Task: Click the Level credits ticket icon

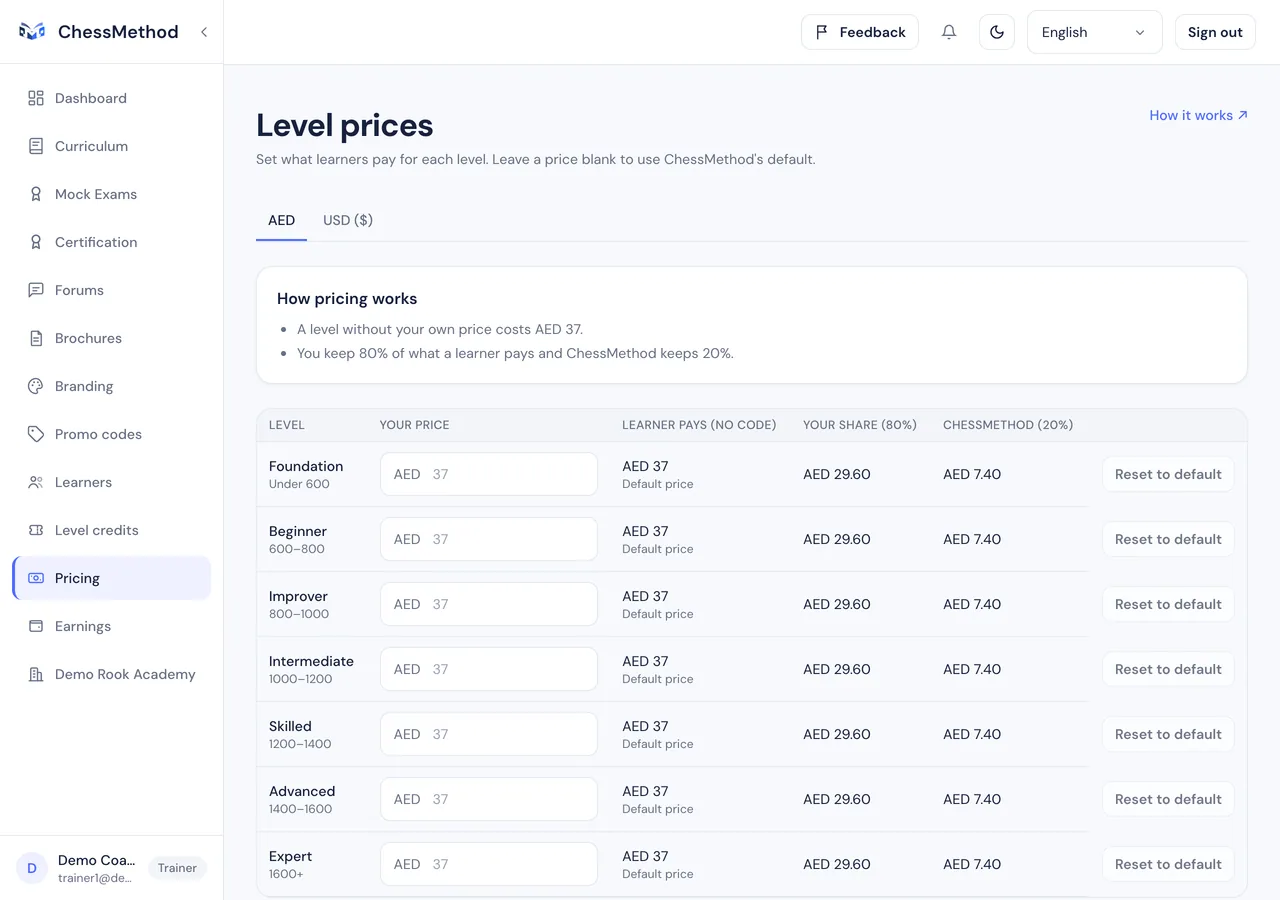Action: 36,530
